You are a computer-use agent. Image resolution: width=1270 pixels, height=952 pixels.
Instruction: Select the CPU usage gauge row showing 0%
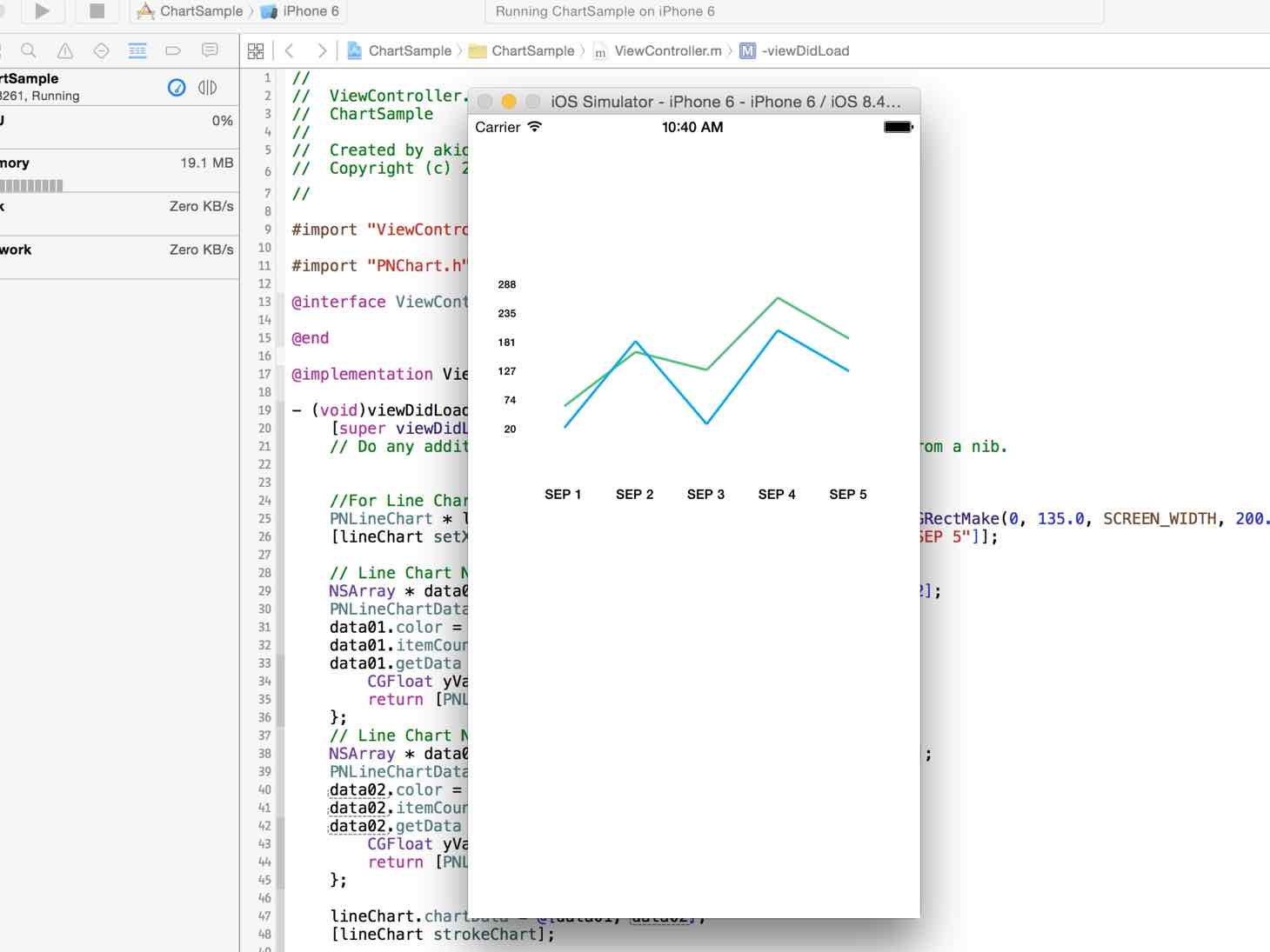(x=119, y=128)
